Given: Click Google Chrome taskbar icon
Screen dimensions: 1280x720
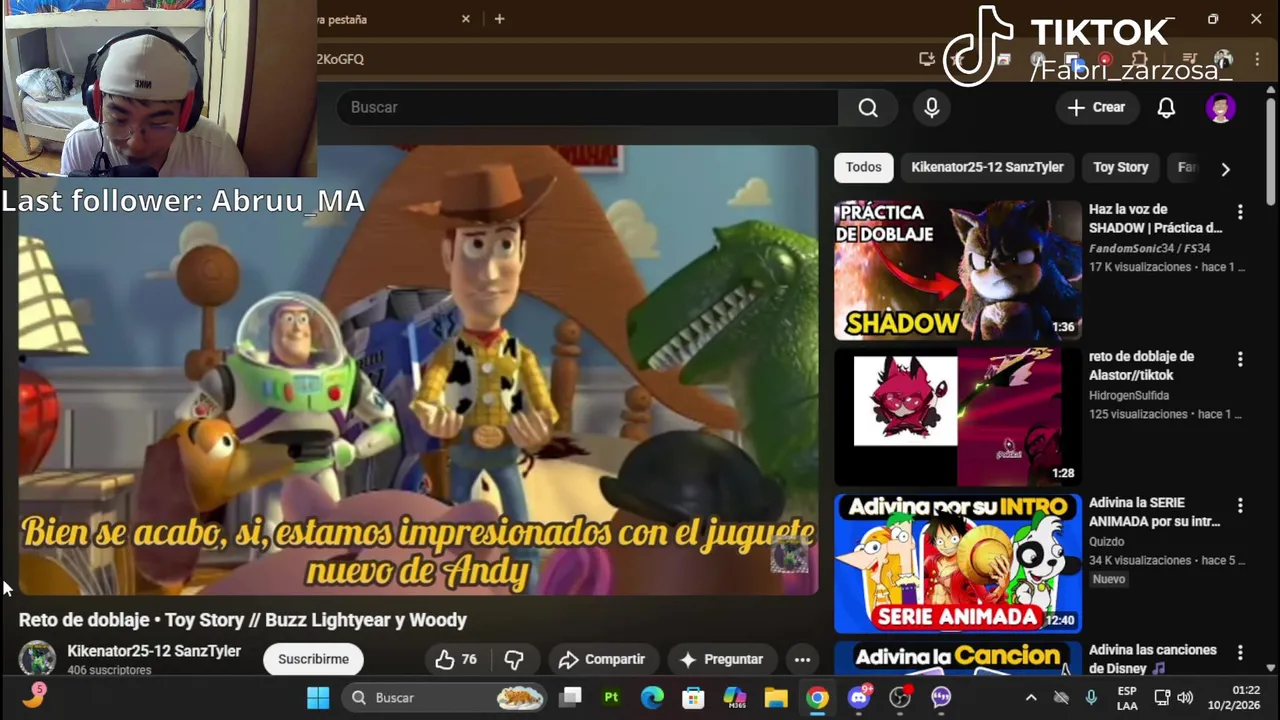Looking at the screenshot, I should pos(817,697).
